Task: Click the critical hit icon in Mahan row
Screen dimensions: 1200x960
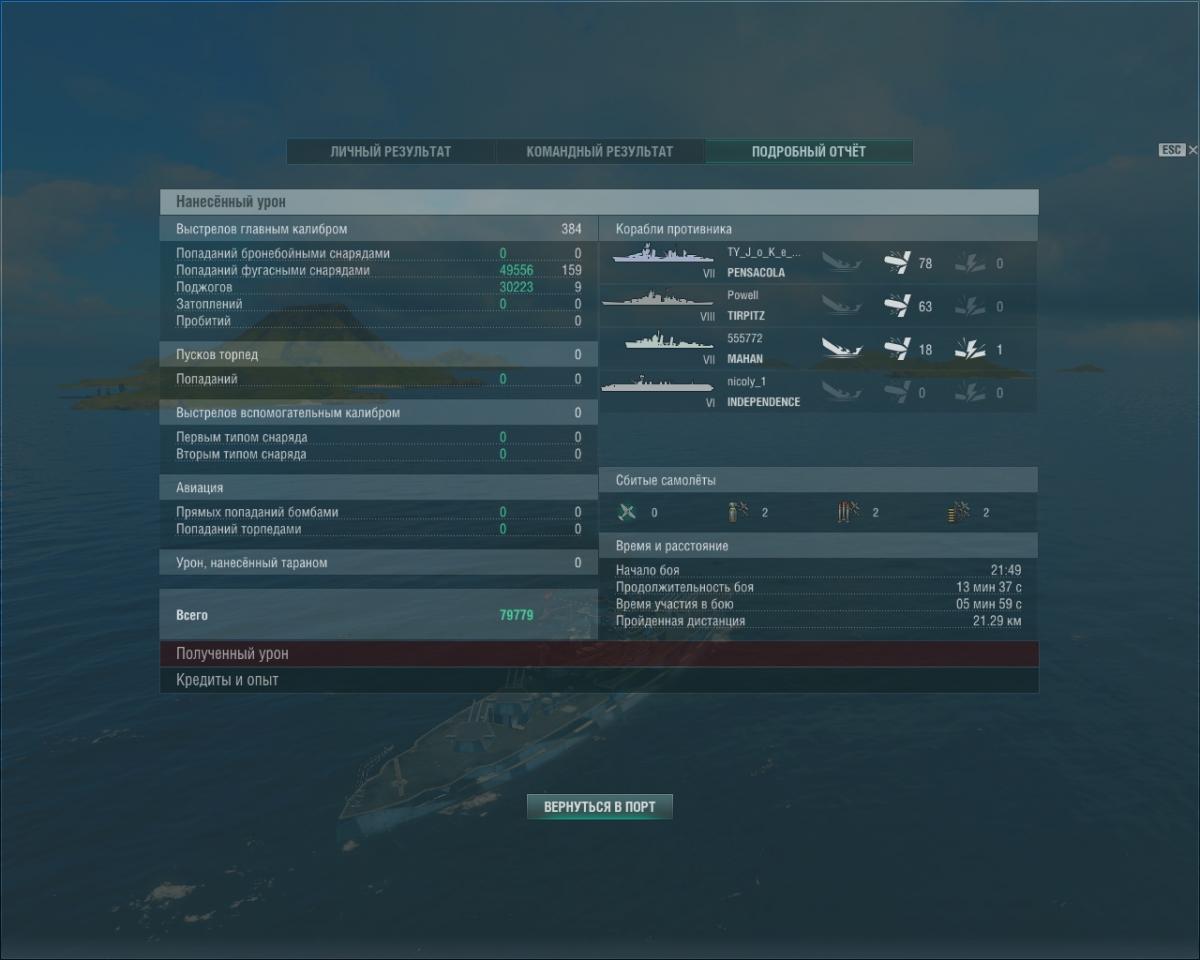Action: pos(970,349)
